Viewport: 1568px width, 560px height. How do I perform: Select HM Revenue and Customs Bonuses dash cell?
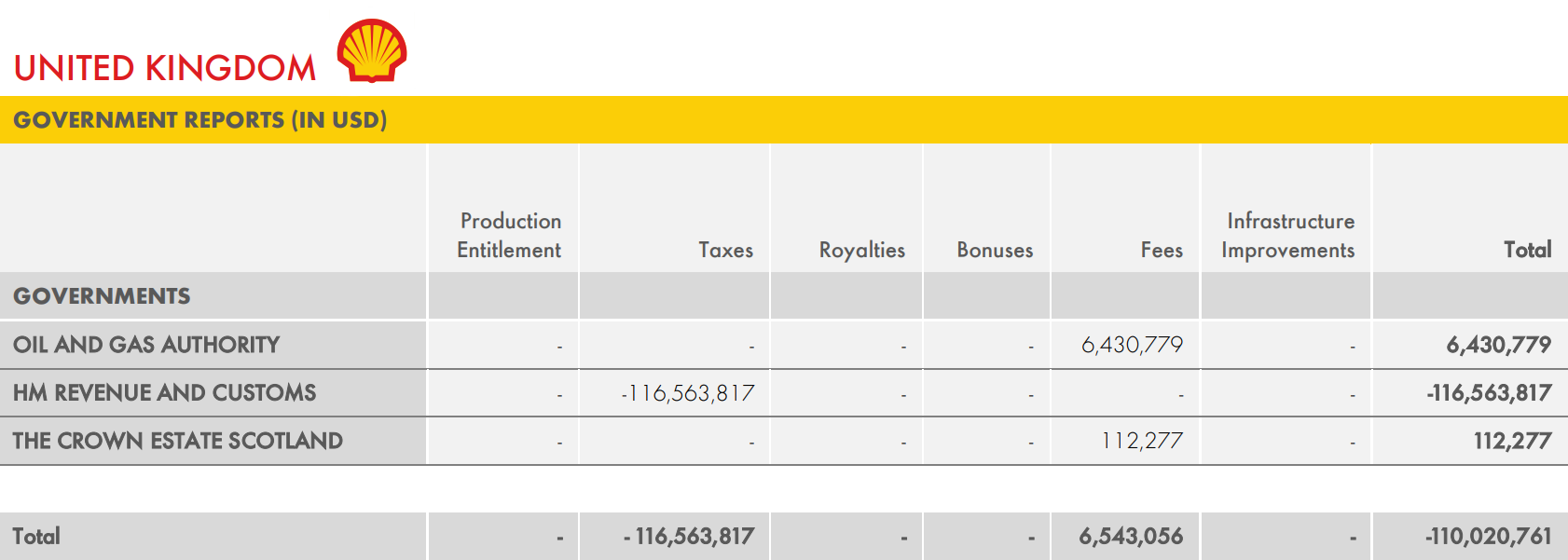pos(1031,395)
